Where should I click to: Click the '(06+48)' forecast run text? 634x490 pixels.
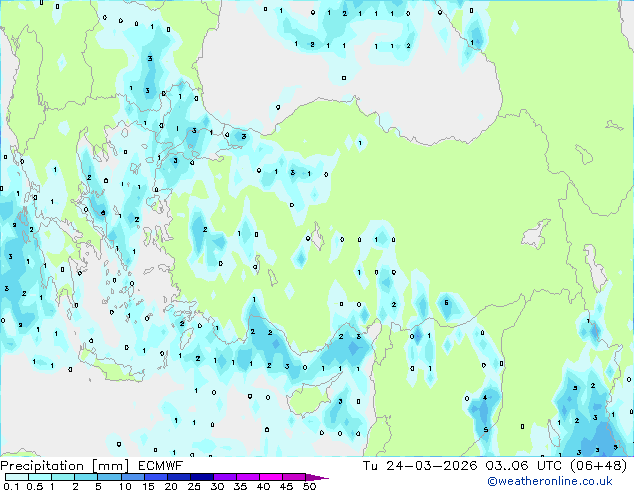click(x=598, y=466)
